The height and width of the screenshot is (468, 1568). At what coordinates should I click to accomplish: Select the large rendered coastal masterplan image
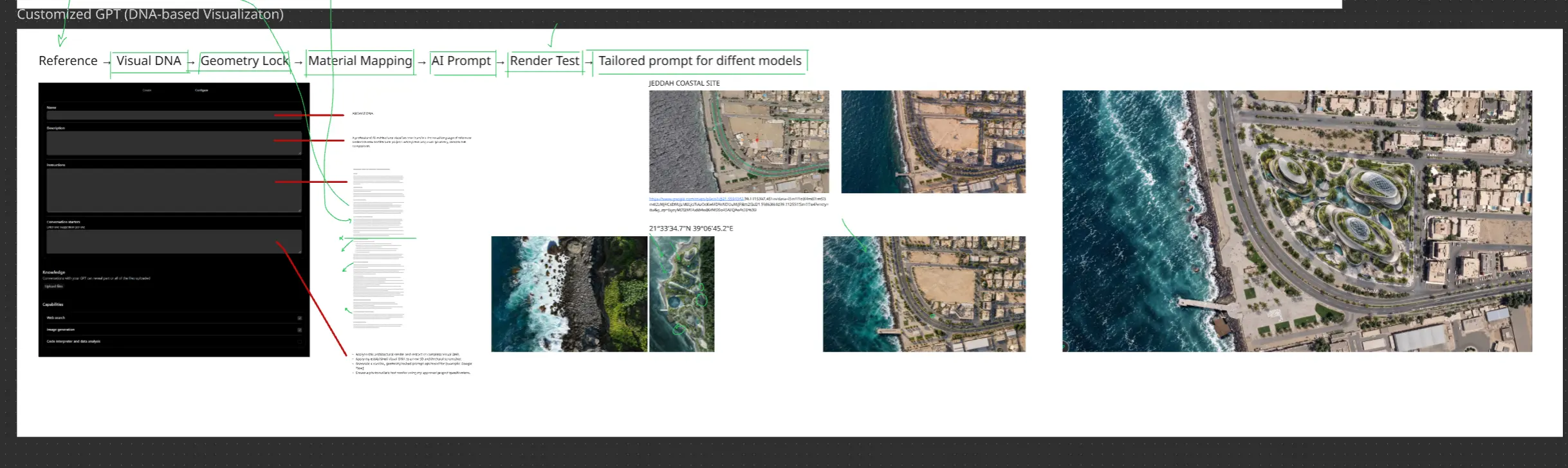pos(1296,221)
